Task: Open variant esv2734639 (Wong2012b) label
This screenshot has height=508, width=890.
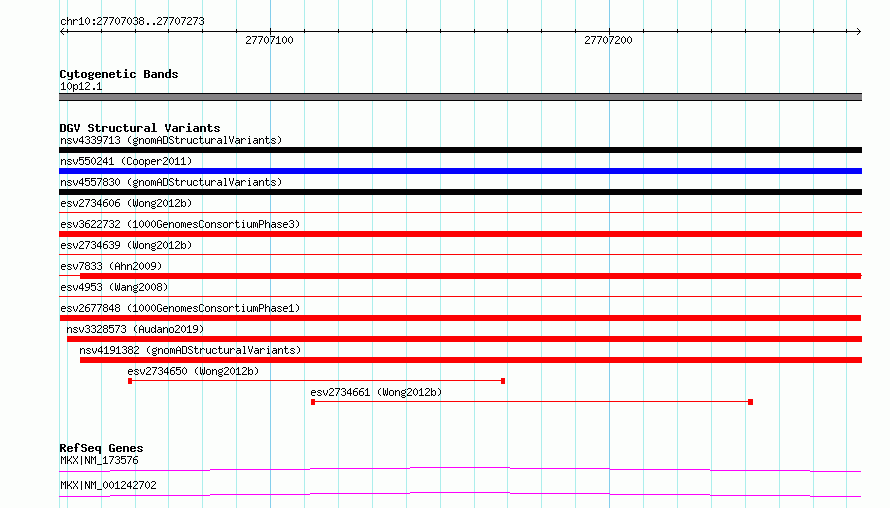Action: [126, 245]
